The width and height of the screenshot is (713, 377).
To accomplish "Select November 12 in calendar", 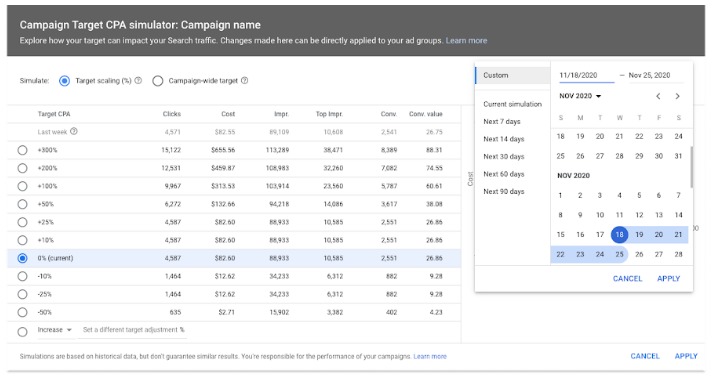I will click(x=639, y=215).
